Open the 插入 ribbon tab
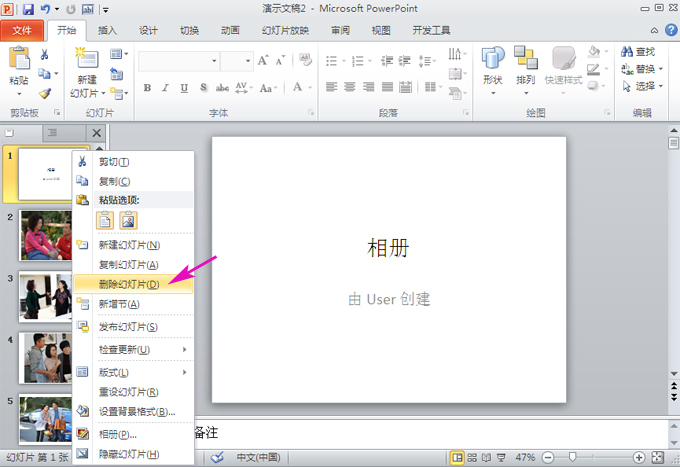This screenshot has height=467, width=680. 108,30
